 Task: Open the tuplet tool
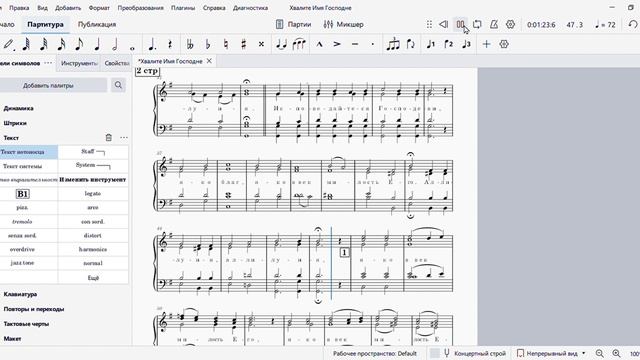click(393, 44)
